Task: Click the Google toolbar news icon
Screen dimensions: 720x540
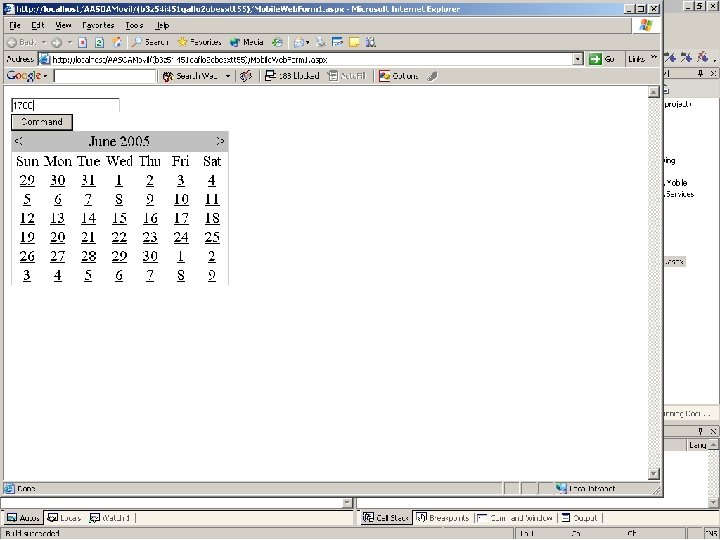Action: pos(246,76)
